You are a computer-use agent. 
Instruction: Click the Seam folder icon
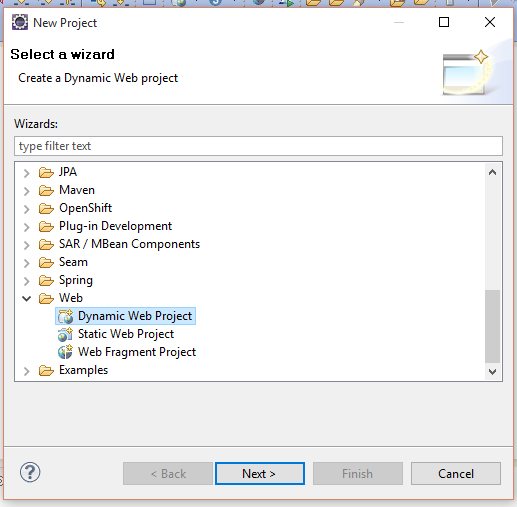coord(46,262)
